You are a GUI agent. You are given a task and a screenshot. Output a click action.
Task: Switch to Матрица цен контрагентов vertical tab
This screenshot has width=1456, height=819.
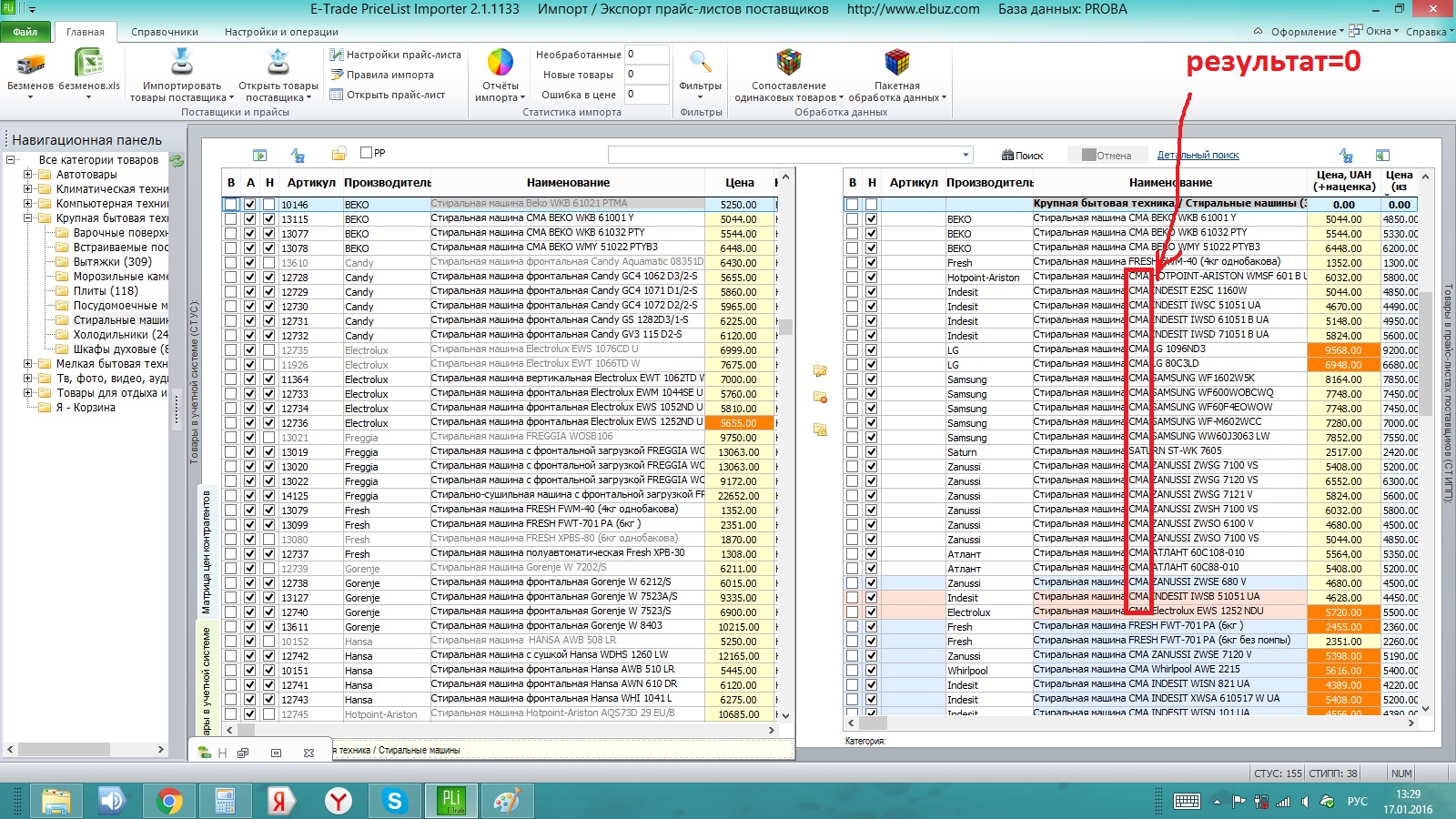tap(206, 552)
